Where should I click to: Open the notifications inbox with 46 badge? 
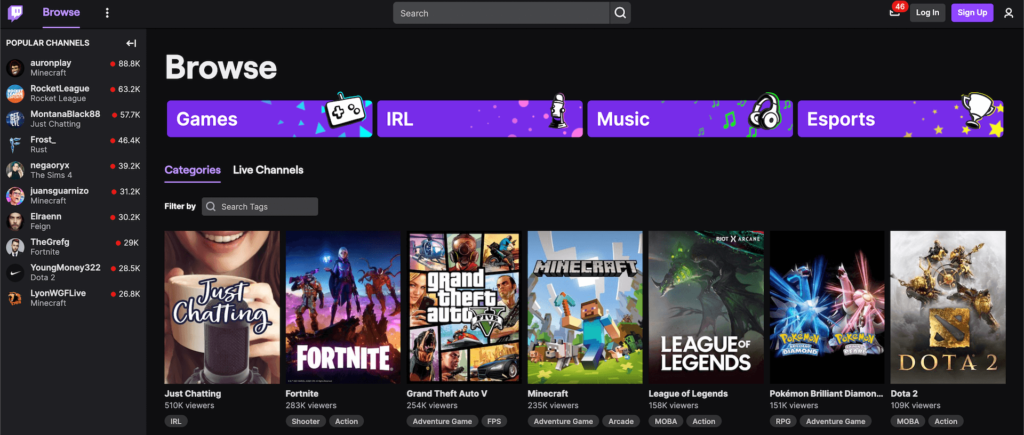895,12
